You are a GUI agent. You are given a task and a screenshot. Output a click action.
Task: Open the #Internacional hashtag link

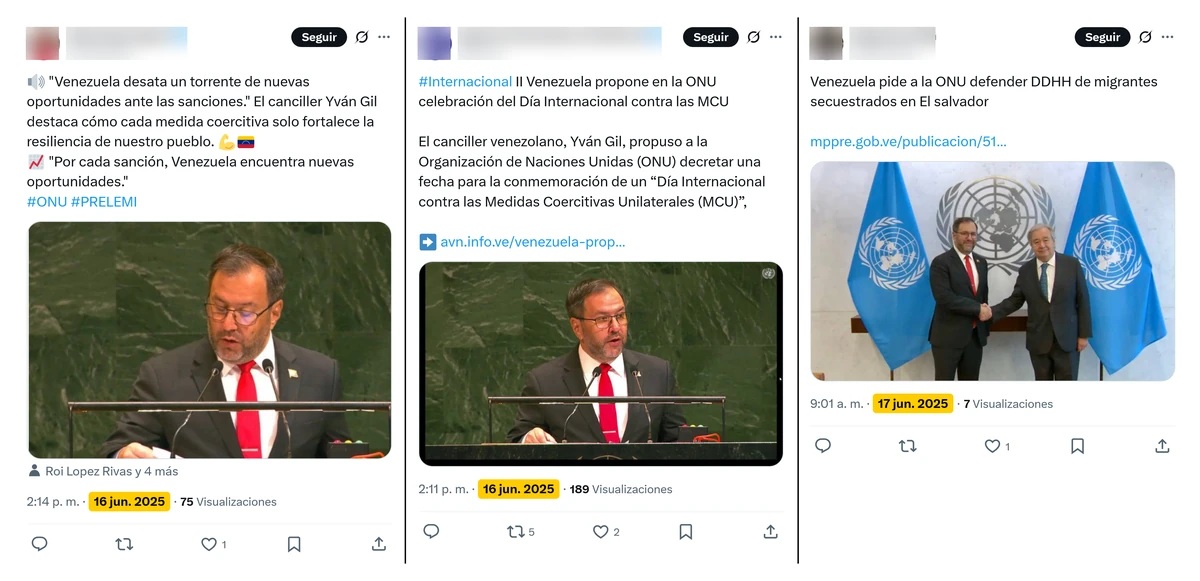click(465, 81)
